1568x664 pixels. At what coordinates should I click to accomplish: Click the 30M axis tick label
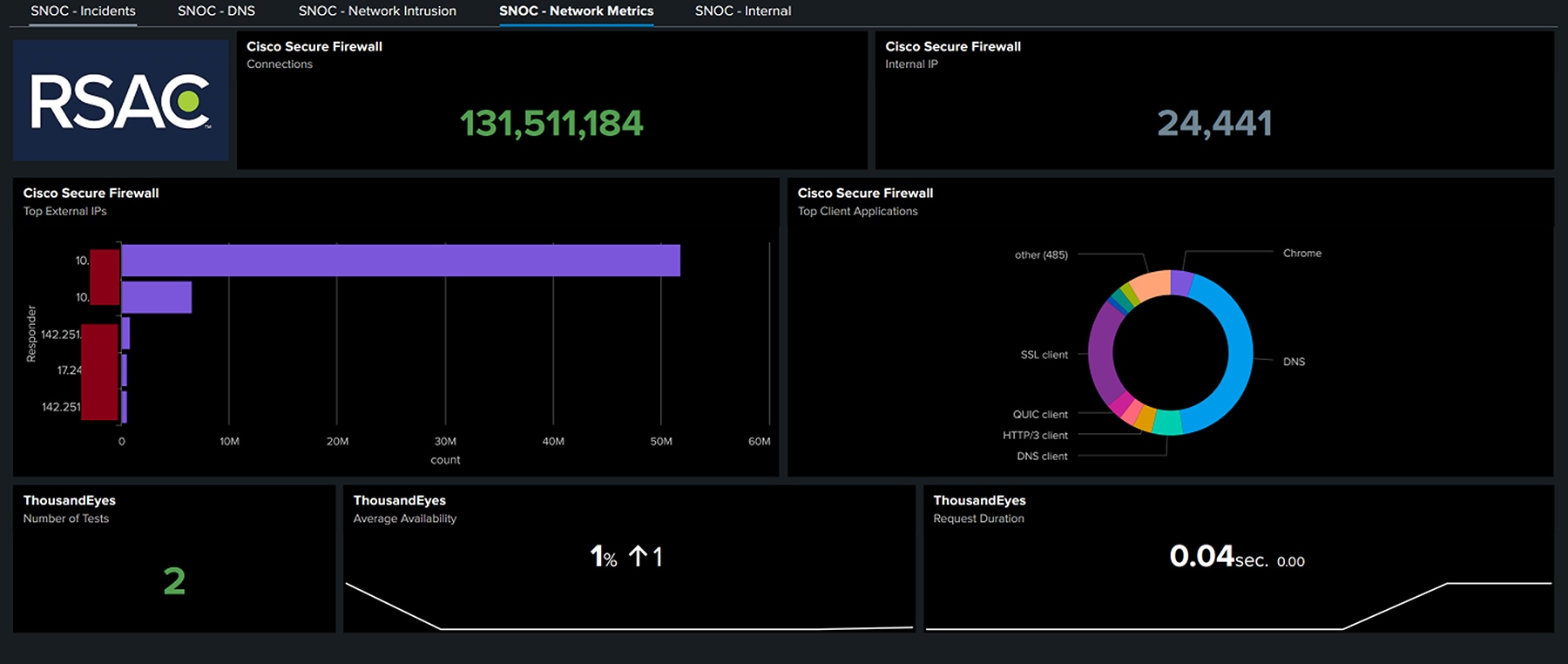tap(445, 442)
